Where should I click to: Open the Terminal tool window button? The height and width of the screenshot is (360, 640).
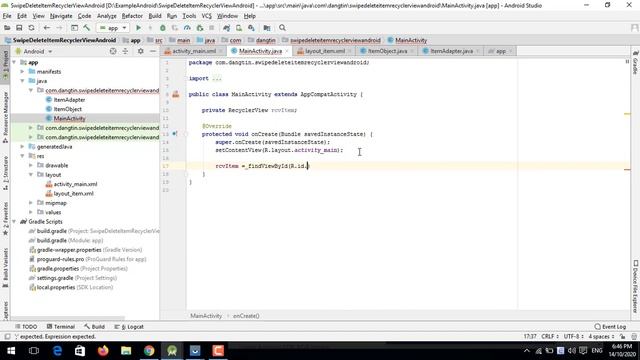click(61, 327)
